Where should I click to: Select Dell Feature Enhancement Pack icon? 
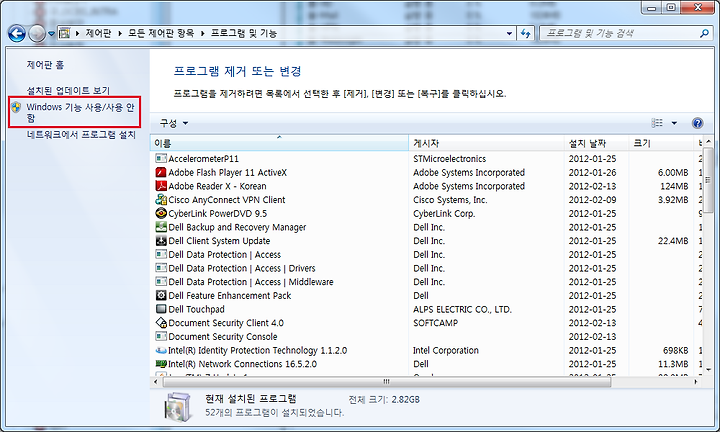pyautogui.click(x=161, y=295)
